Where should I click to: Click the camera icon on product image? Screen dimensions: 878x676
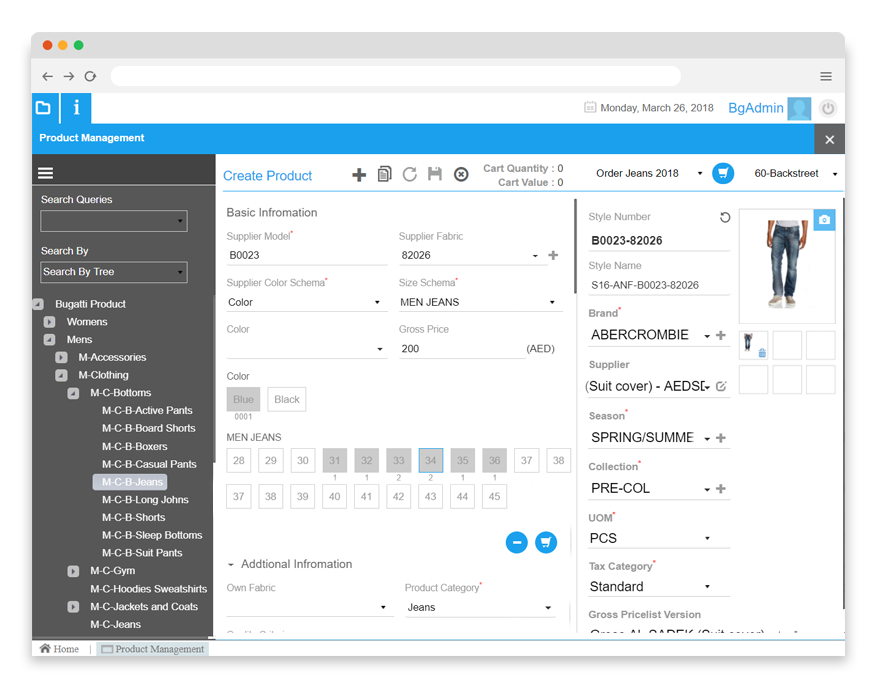(823, 220)
